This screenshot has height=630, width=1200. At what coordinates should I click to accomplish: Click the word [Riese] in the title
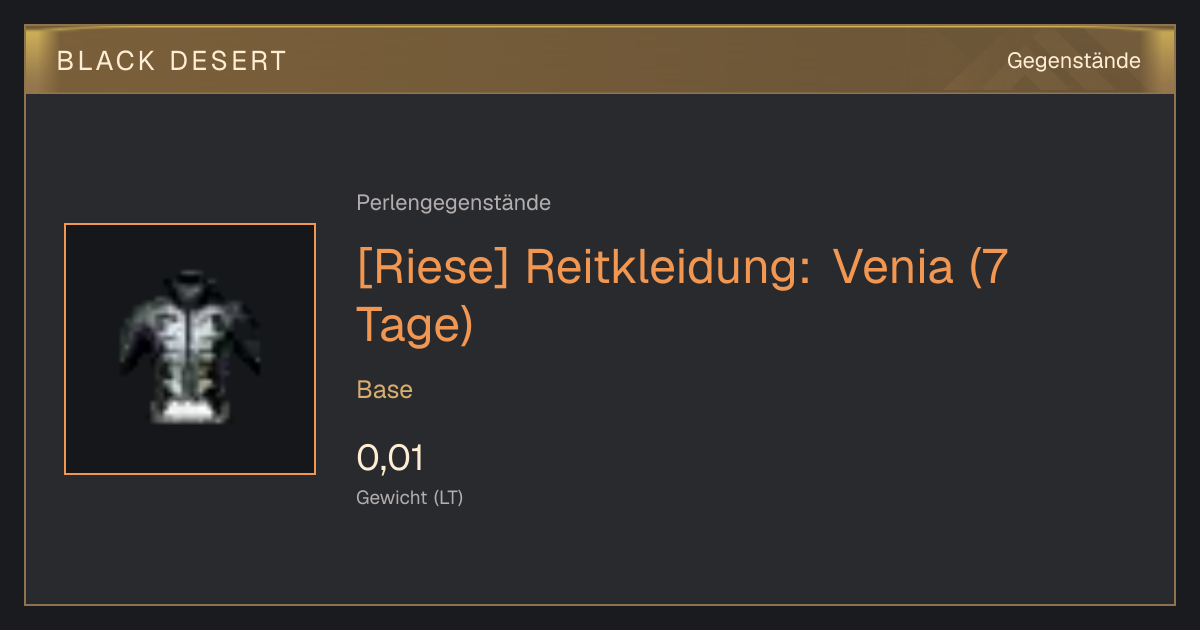tap(431, 268)
